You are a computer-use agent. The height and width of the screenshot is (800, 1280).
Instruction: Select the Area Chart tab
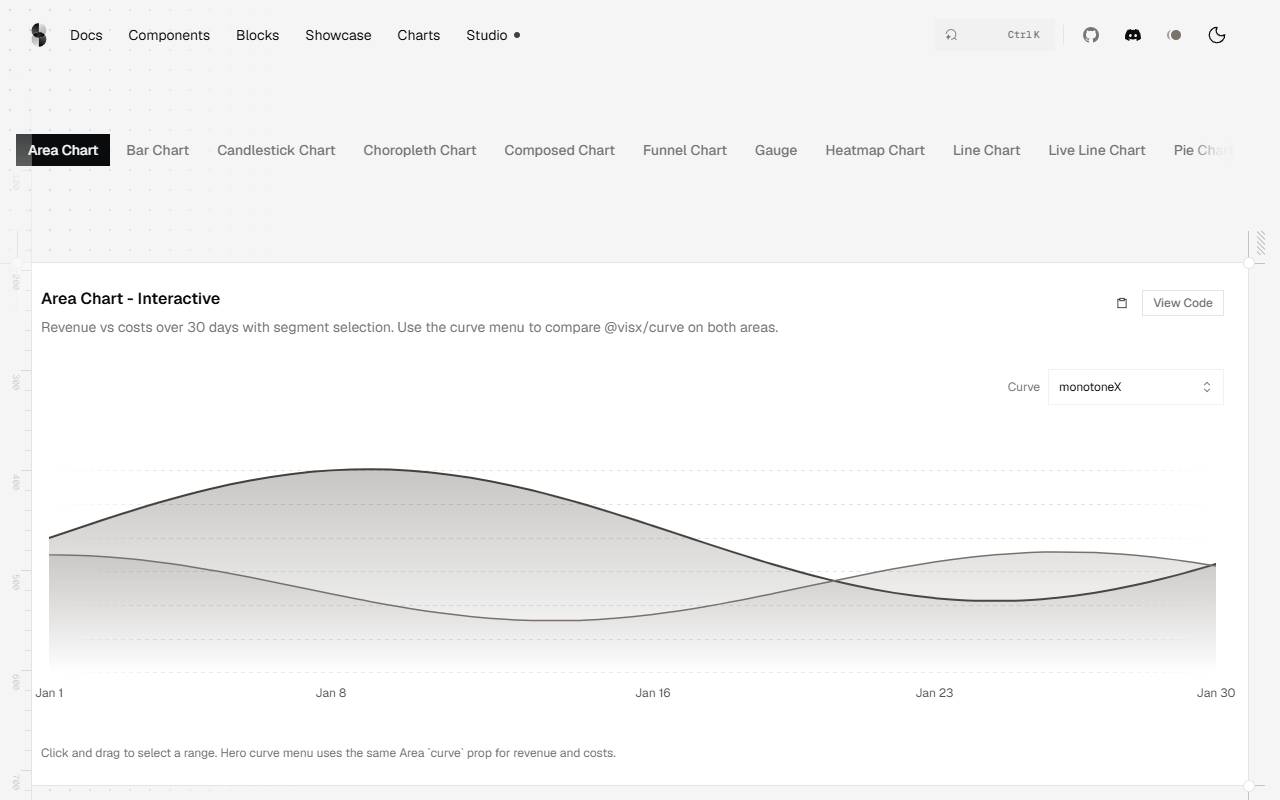(63, 150)
